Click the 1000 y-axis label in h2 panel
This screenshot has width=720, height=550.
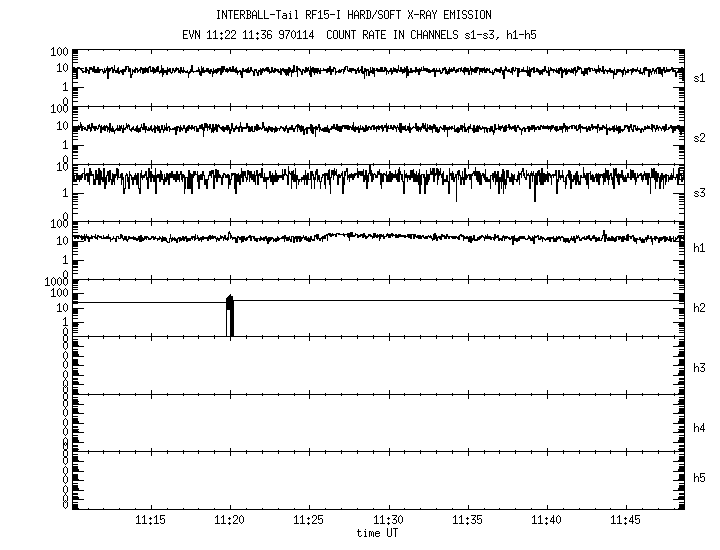pos(54,283)
